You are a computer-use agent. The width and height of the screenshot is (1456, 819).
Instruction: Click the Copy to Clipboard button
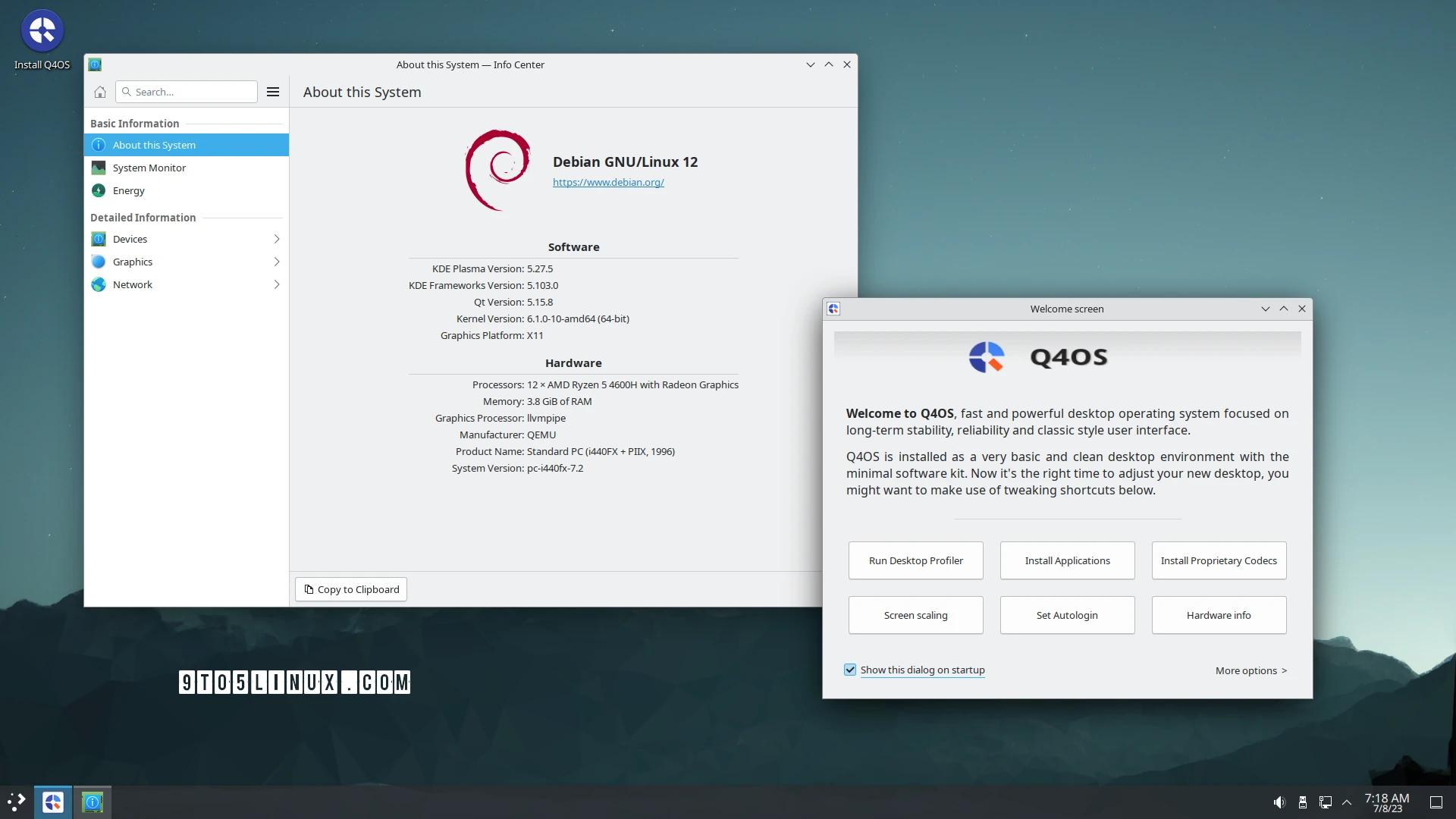click(350, 588)
